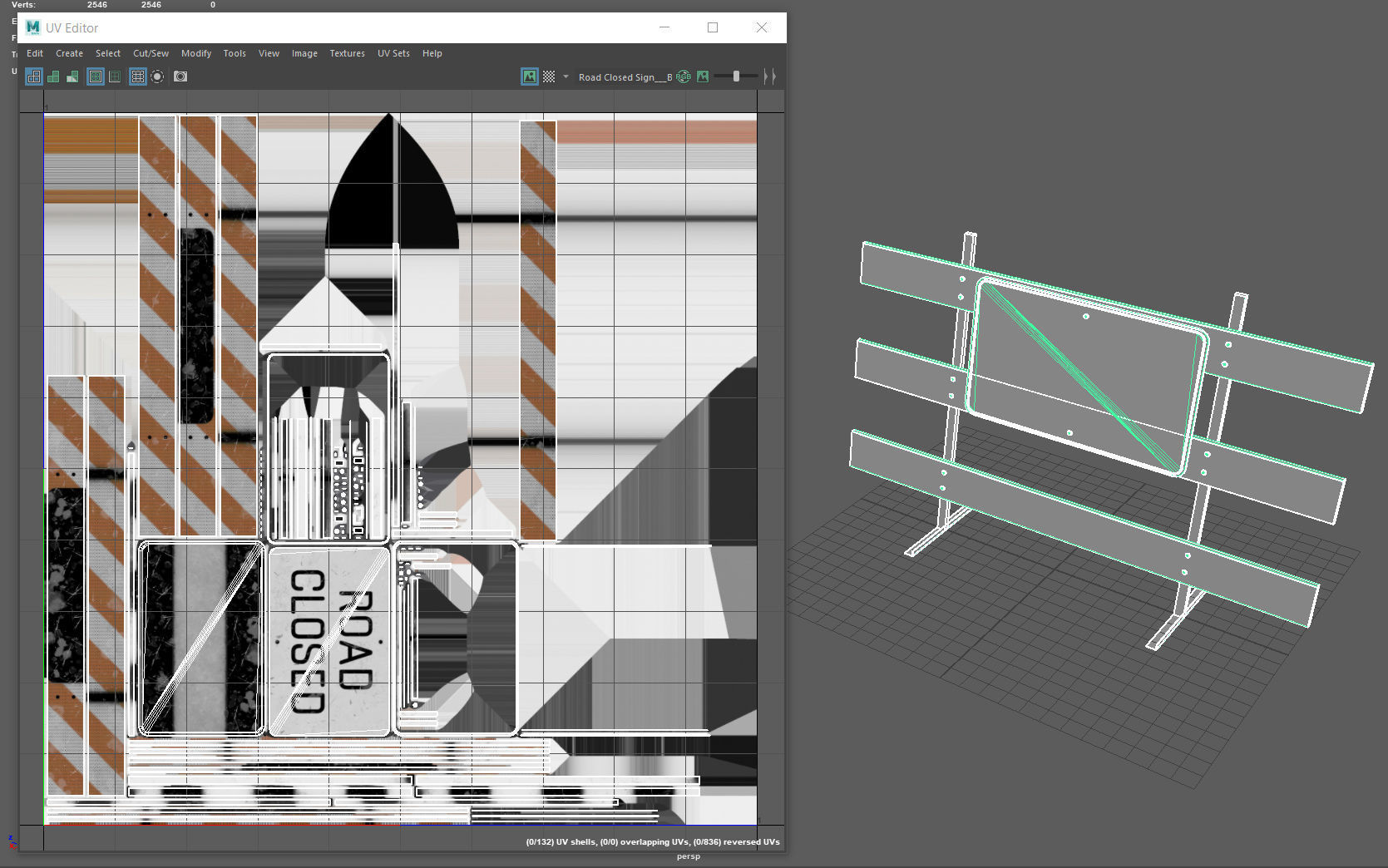Image resolution: width=1388 pixels, height=868 pixels.
Task: Open the Tools menu
Action: tap(235, 53)
